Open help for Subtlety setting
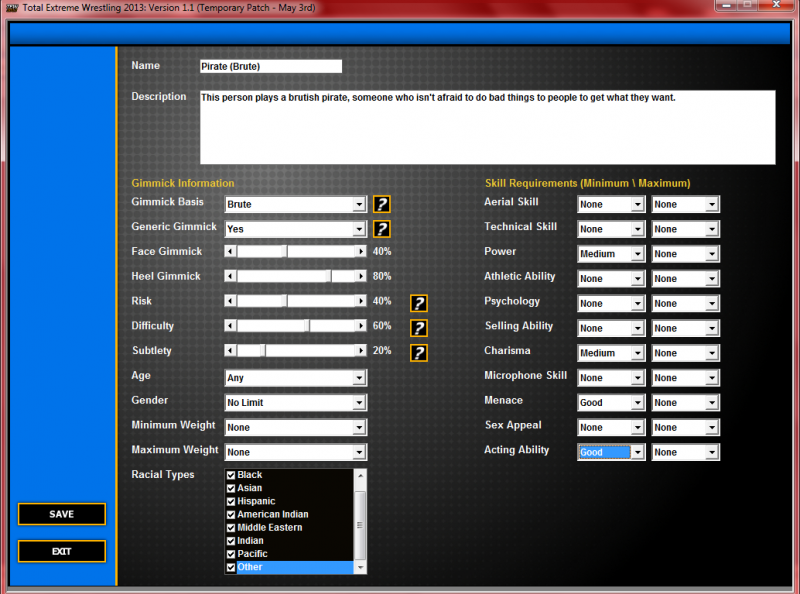This screenshot has width=800, height=594. [x=419, y=353]
